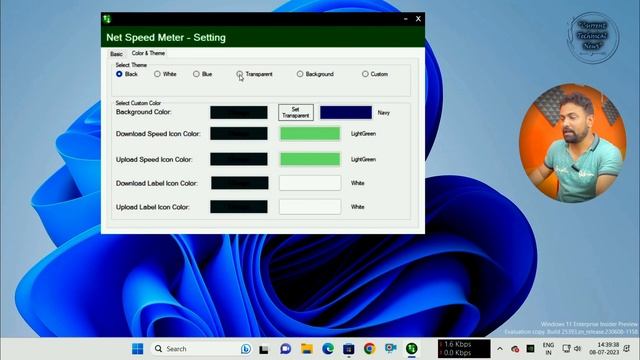Choose the Blue theme option
The width and height of the screenshot is (640, 360).
196,74
